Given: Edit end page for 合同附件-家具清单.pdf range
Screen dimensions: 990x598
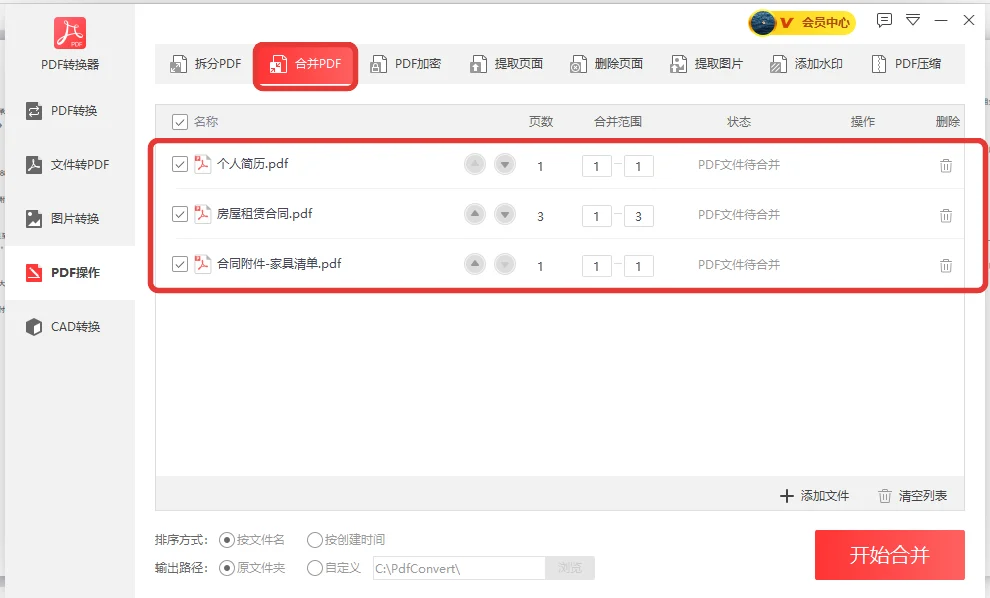Looking at the screenshot, I should (638, 266).
